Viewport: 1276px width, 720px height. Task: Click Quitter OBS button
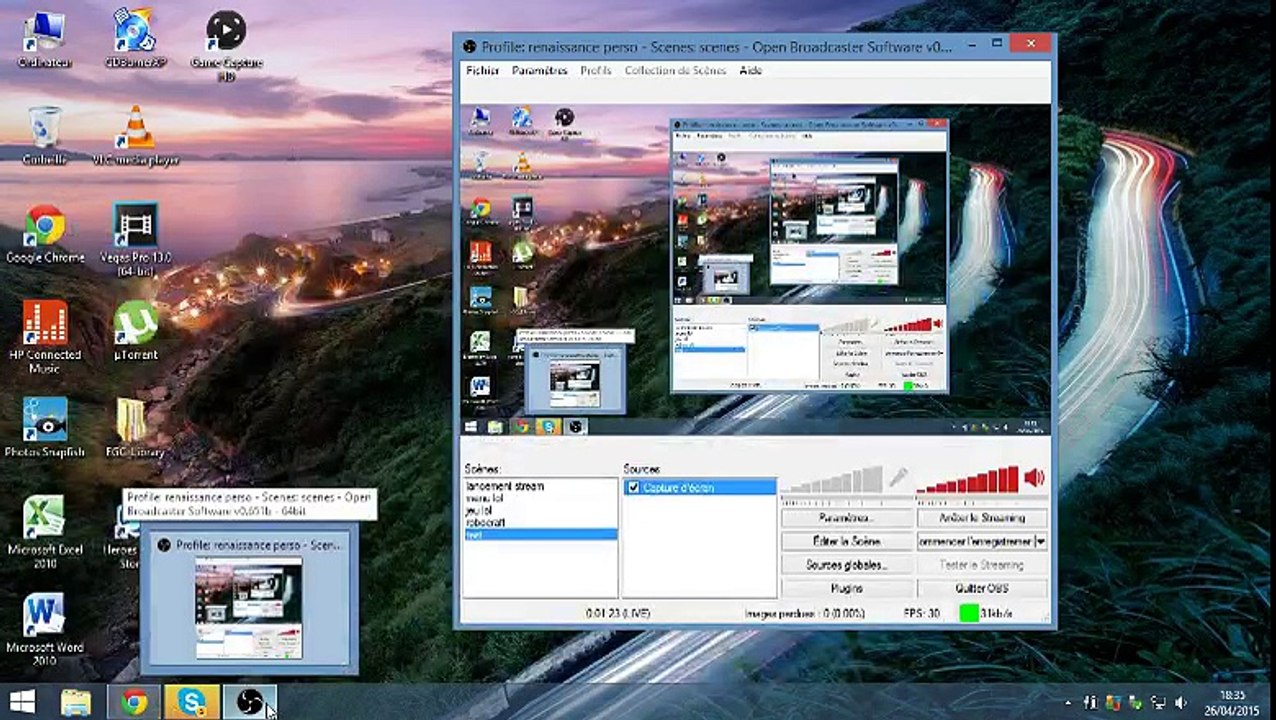[x=982, y=588]
